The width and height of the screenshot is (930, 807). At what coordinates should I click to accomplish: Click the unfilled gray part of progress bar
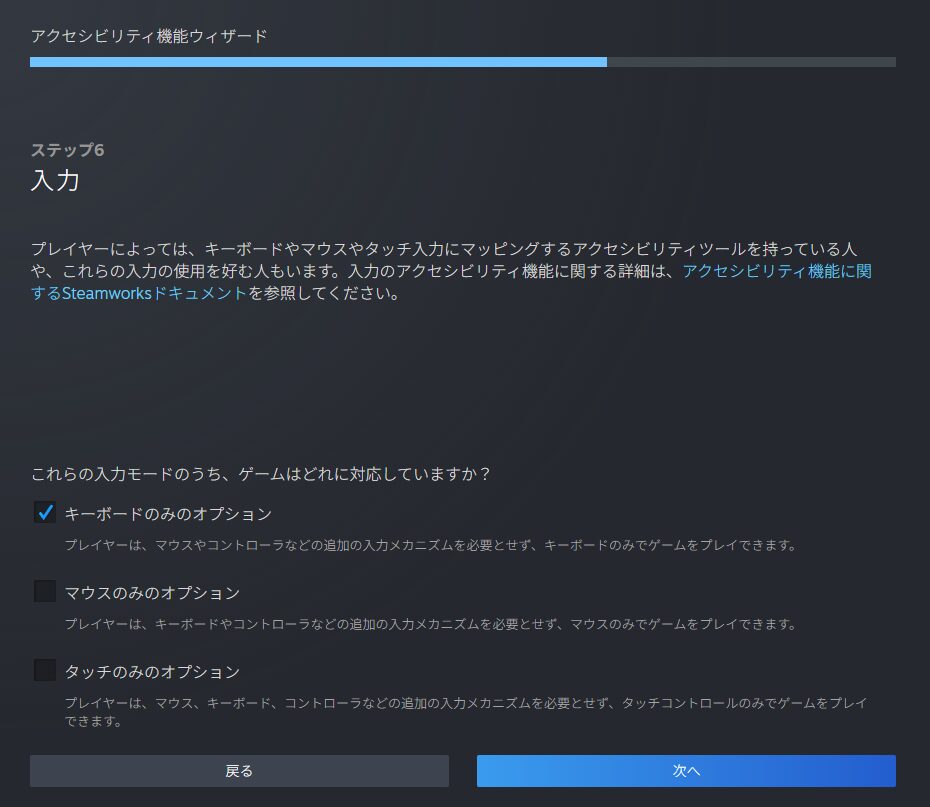click(750, 62)
